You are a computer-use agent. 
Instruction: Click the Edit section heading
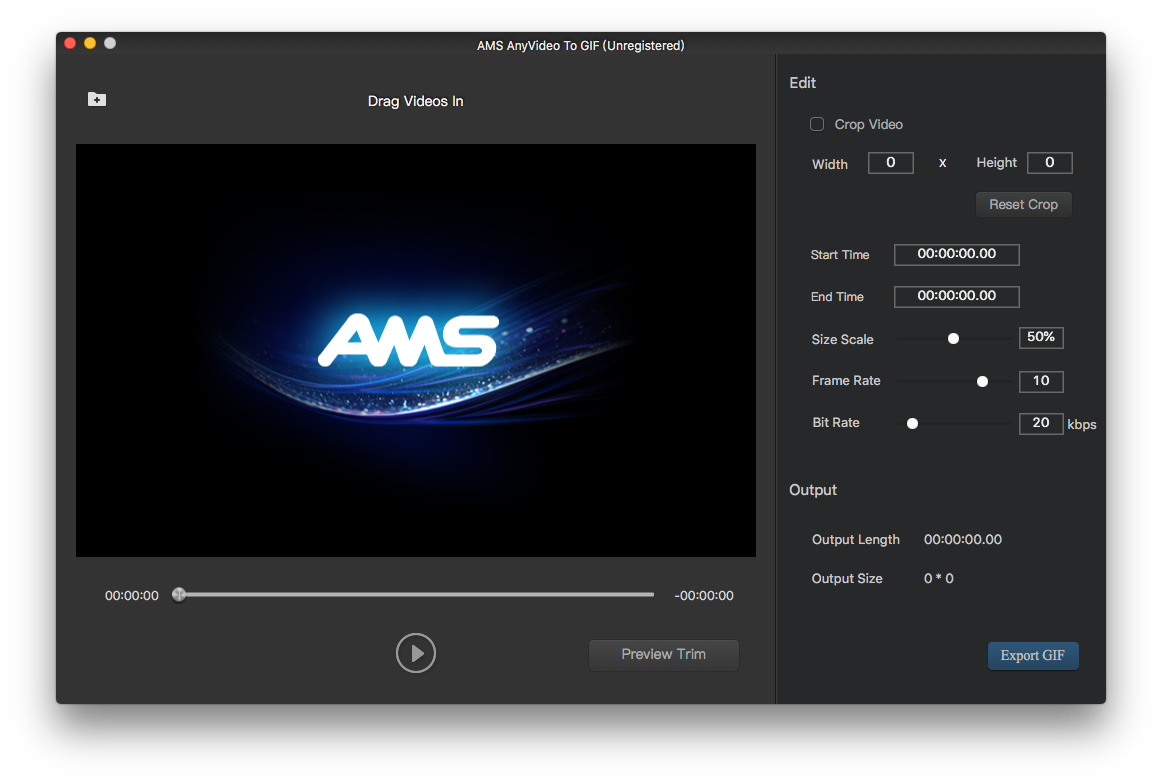click(x=803, y=83)
